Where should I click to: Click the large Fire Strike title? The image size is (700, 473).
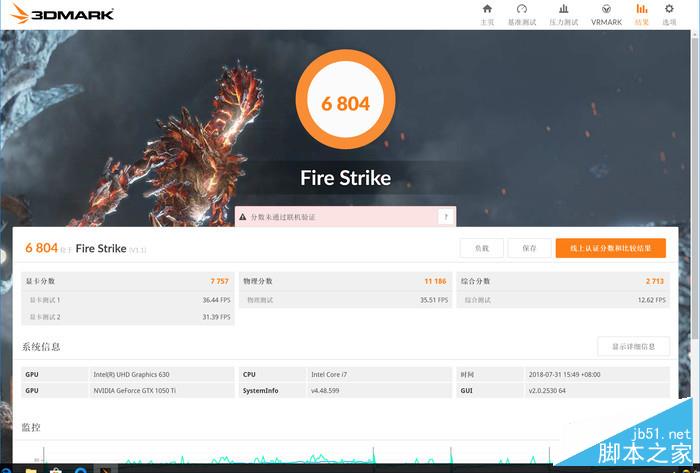(346, 178)
